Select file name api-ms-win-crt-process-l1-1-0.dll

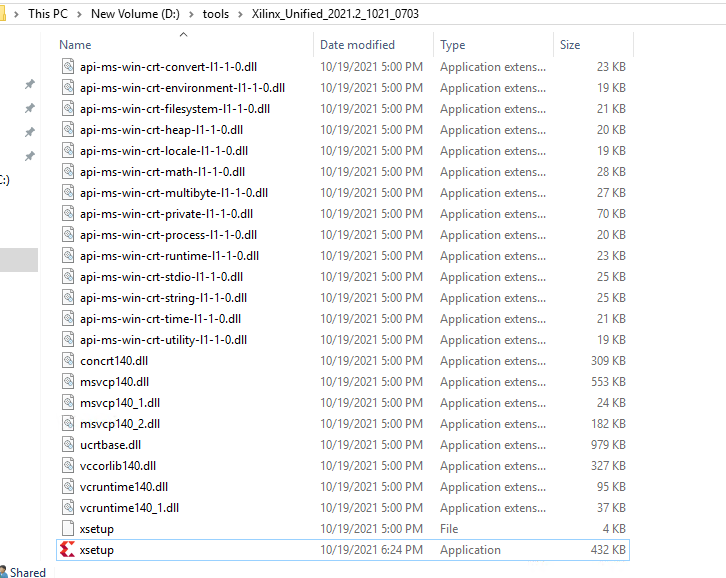[x=168, y=235]
